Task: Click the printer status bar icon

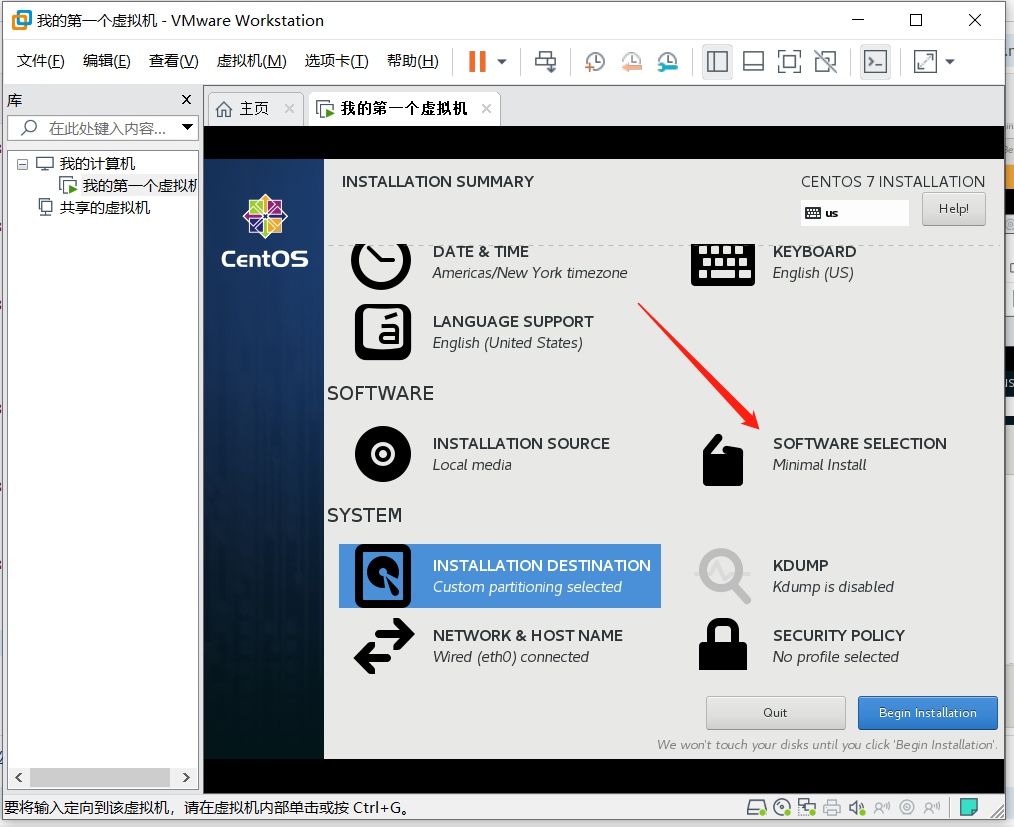Action: 832,807
